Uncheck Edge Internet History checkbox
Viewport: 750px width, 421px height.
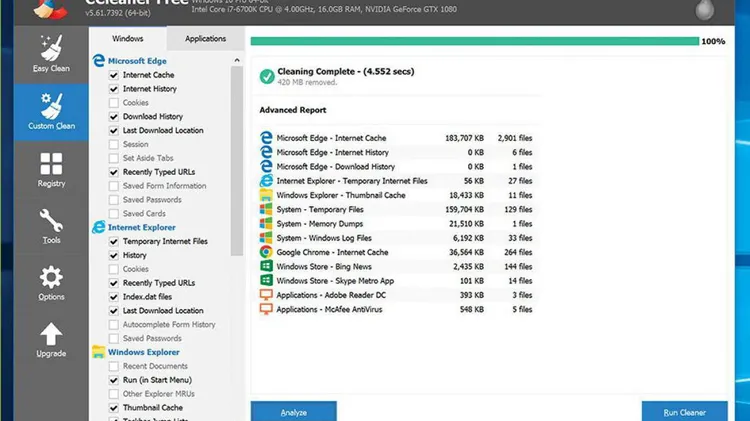click(x=114, y=89)
